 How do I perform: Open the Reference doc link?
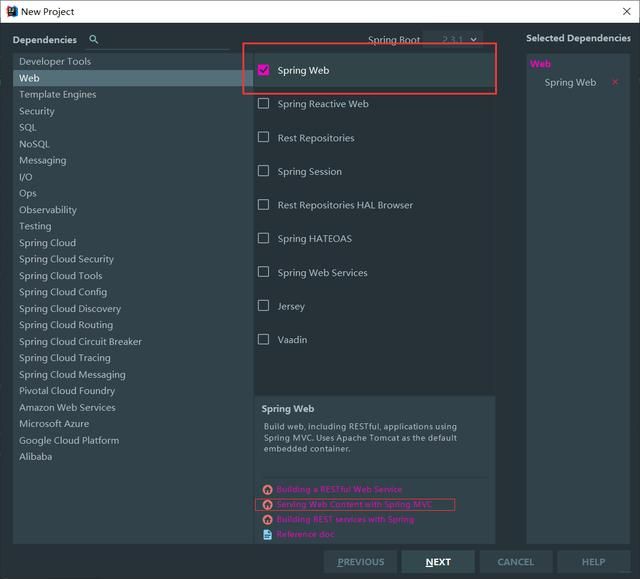tap(305, 535)
